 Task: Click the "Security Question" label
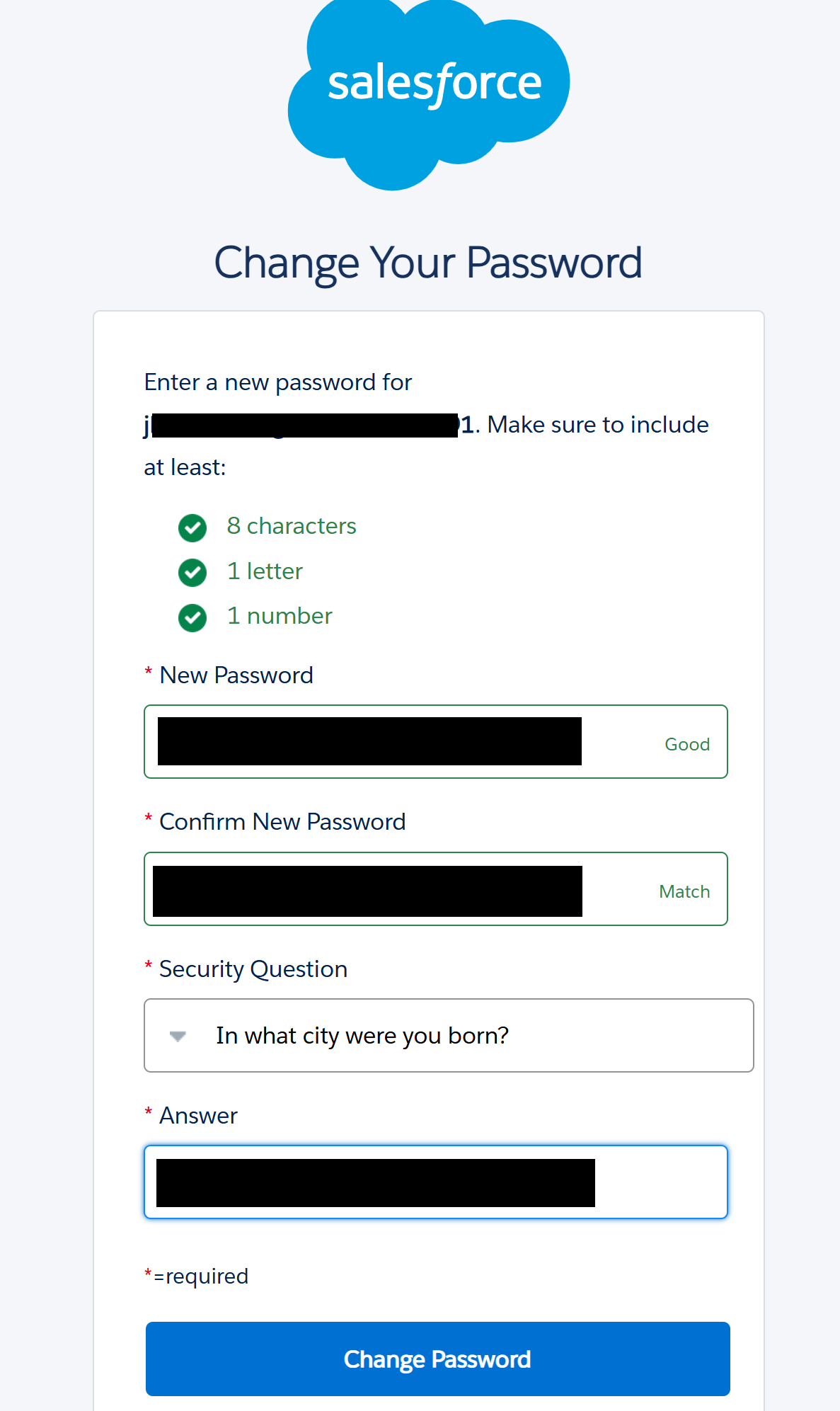click(253, 969)
